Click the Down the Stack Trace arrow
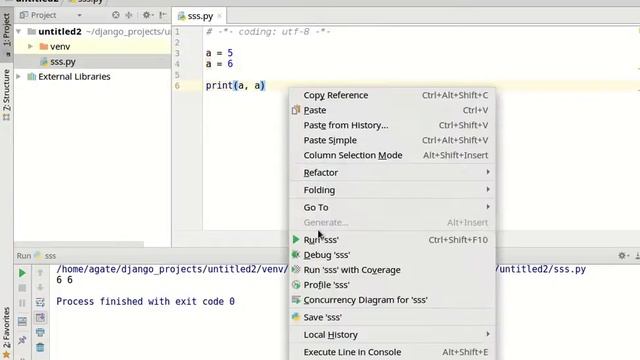This screenshot has width=640, height=360. point(40,288)
